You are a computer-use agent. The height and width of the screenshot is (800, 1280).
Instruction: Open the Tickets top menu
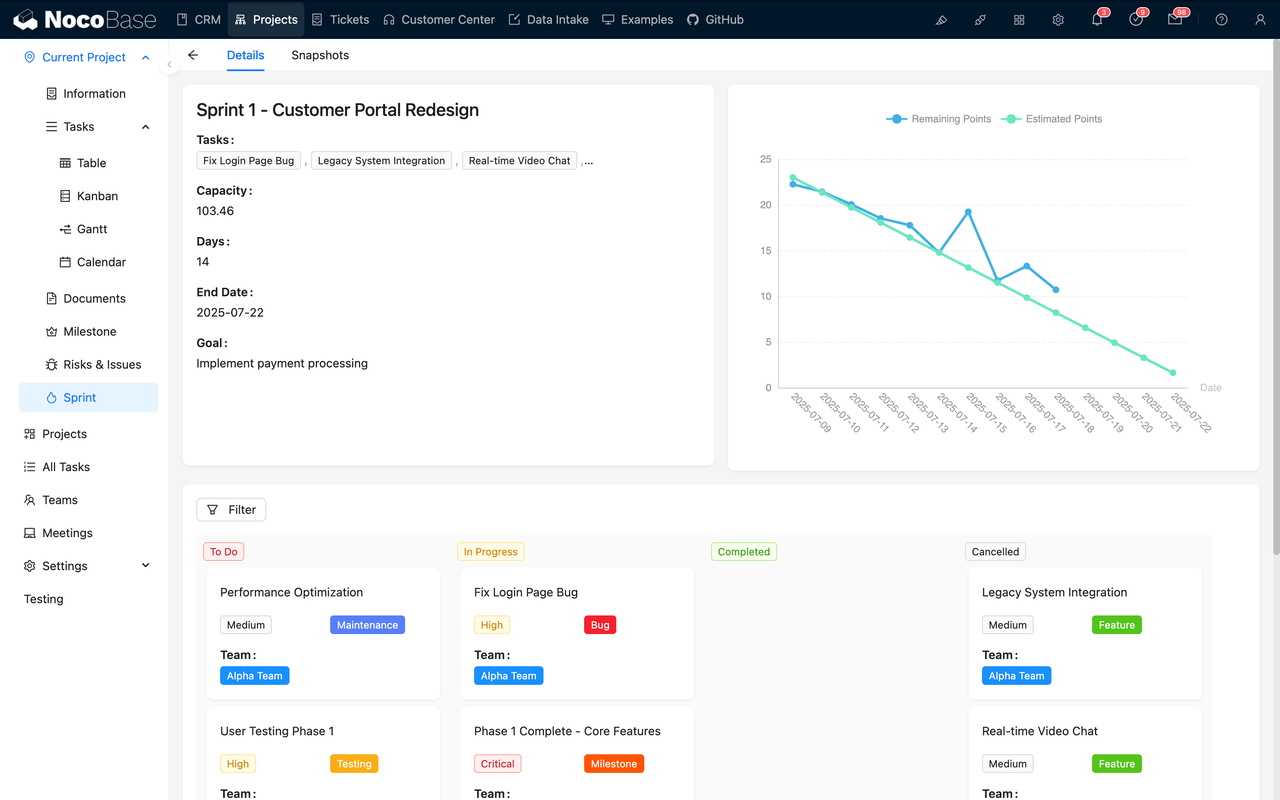click(x=340, y=19)
